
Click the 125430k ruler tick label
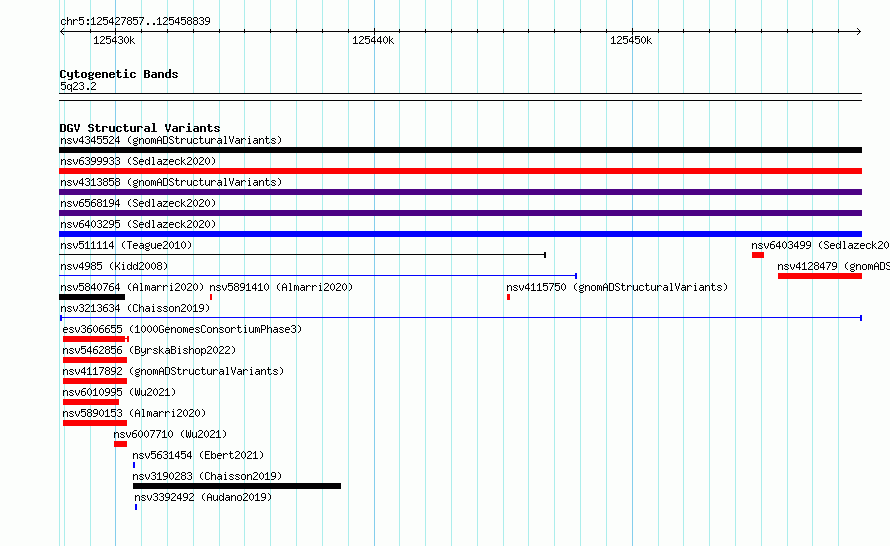114,40
